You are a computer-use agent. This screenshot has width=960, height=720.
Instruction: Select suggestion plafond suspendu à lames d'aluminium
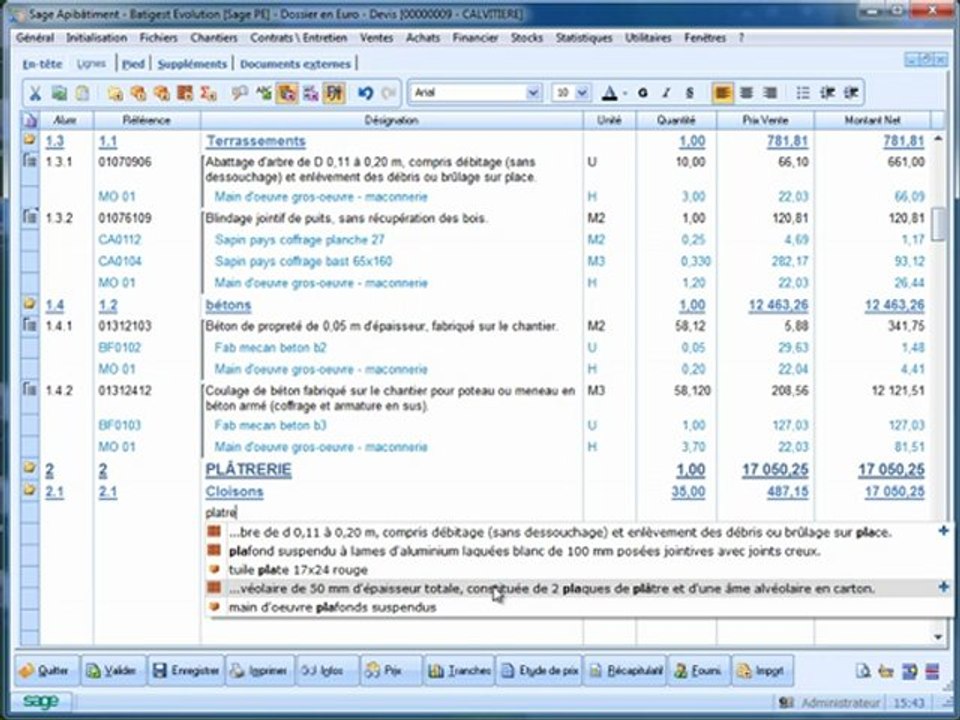click(523, 551)
